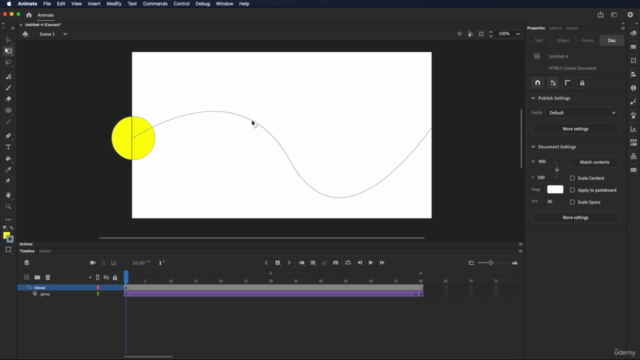Screen dimensions: 640x360
Task: Click the Insert Keyframe button in timeline
Action: click(278, 263)
